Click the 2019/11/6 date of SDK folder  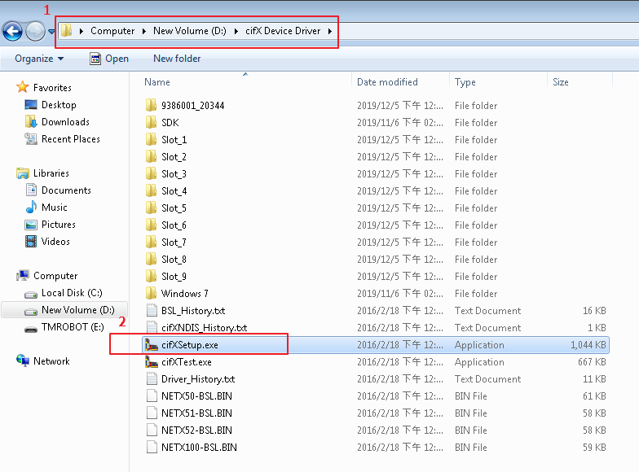coord(400,122)
